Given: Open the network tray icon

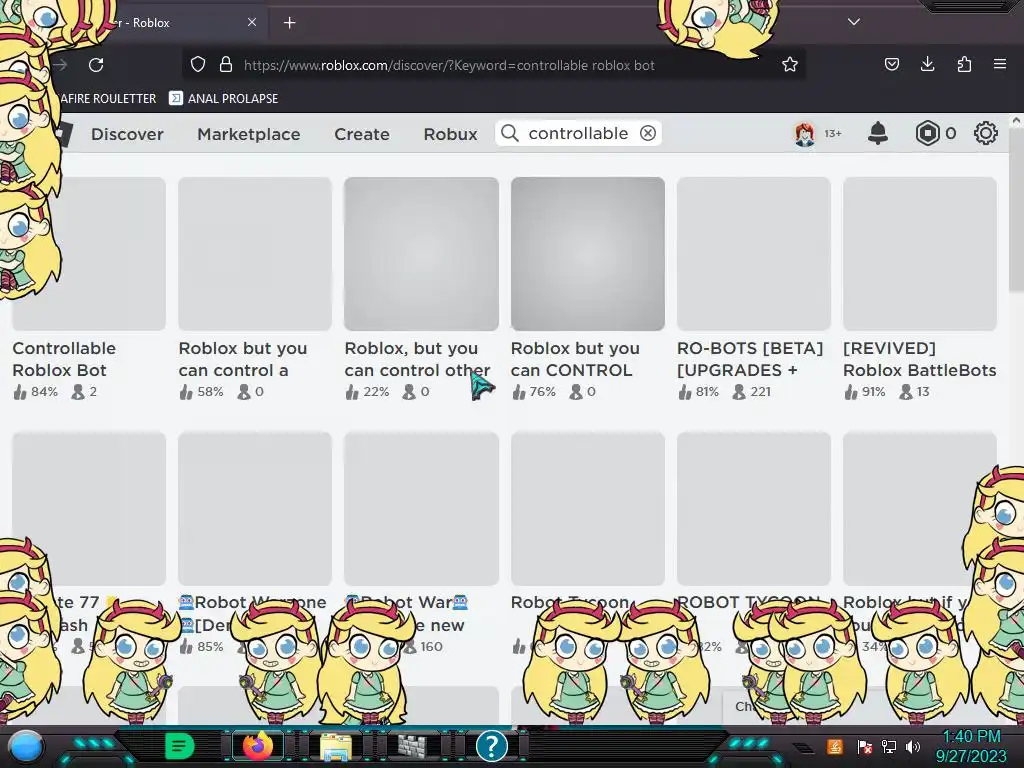Looking at the screenshot, I should [889, 746].
